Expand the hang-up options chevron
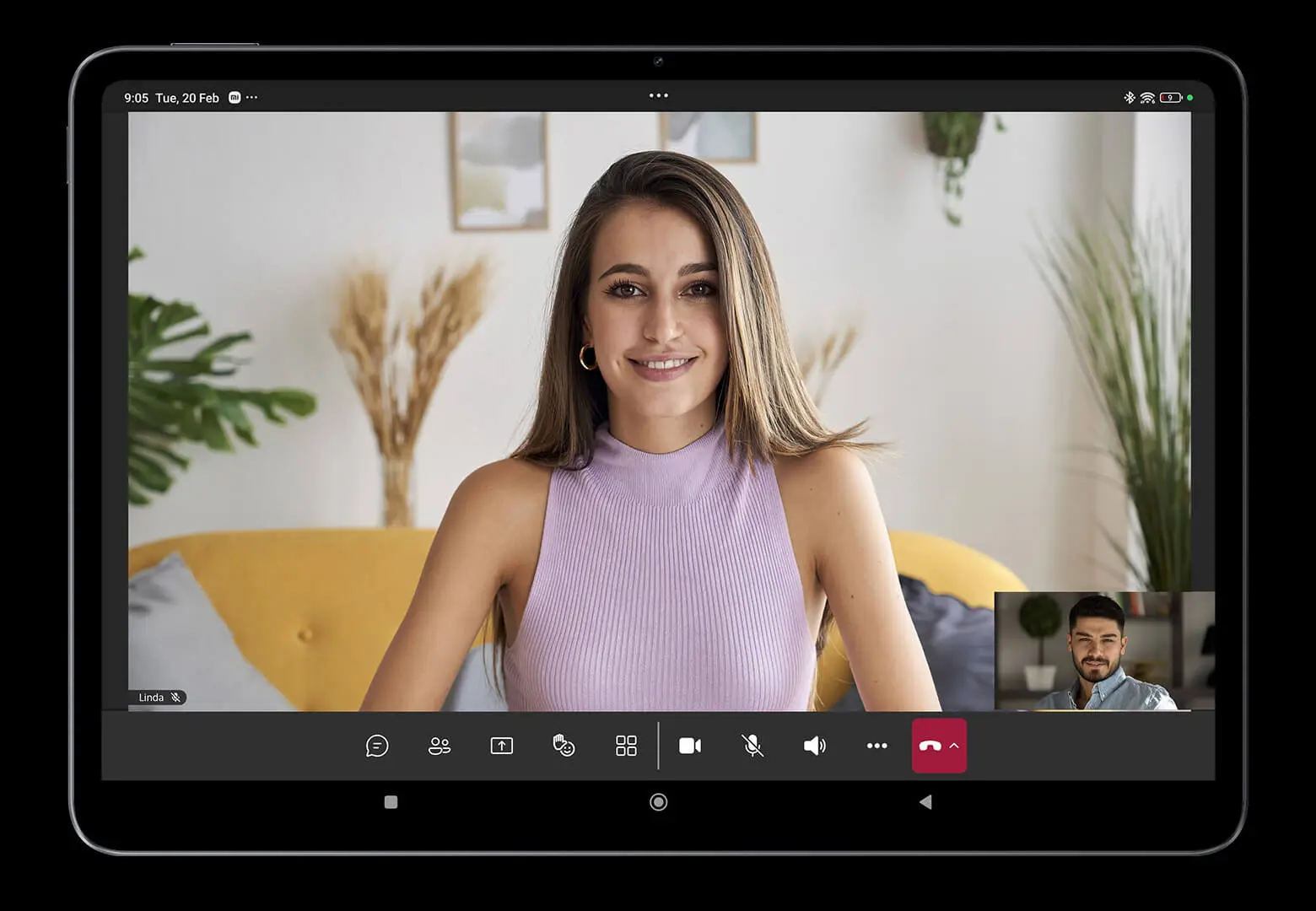 tap(955, 746)
